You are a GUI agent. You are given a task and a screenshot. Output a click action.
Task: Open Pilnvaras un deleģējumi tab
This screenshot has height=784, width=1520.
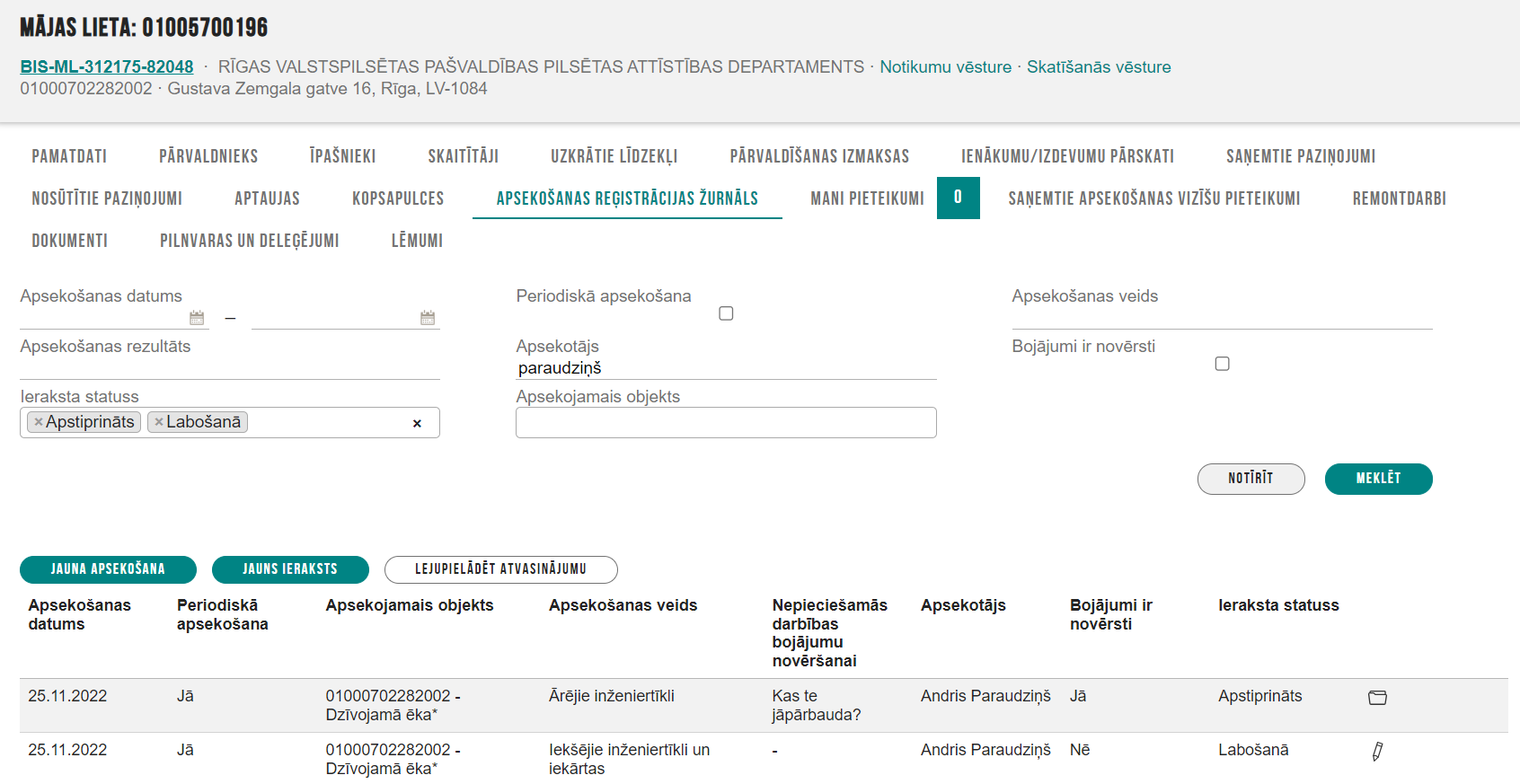point(250,241)
